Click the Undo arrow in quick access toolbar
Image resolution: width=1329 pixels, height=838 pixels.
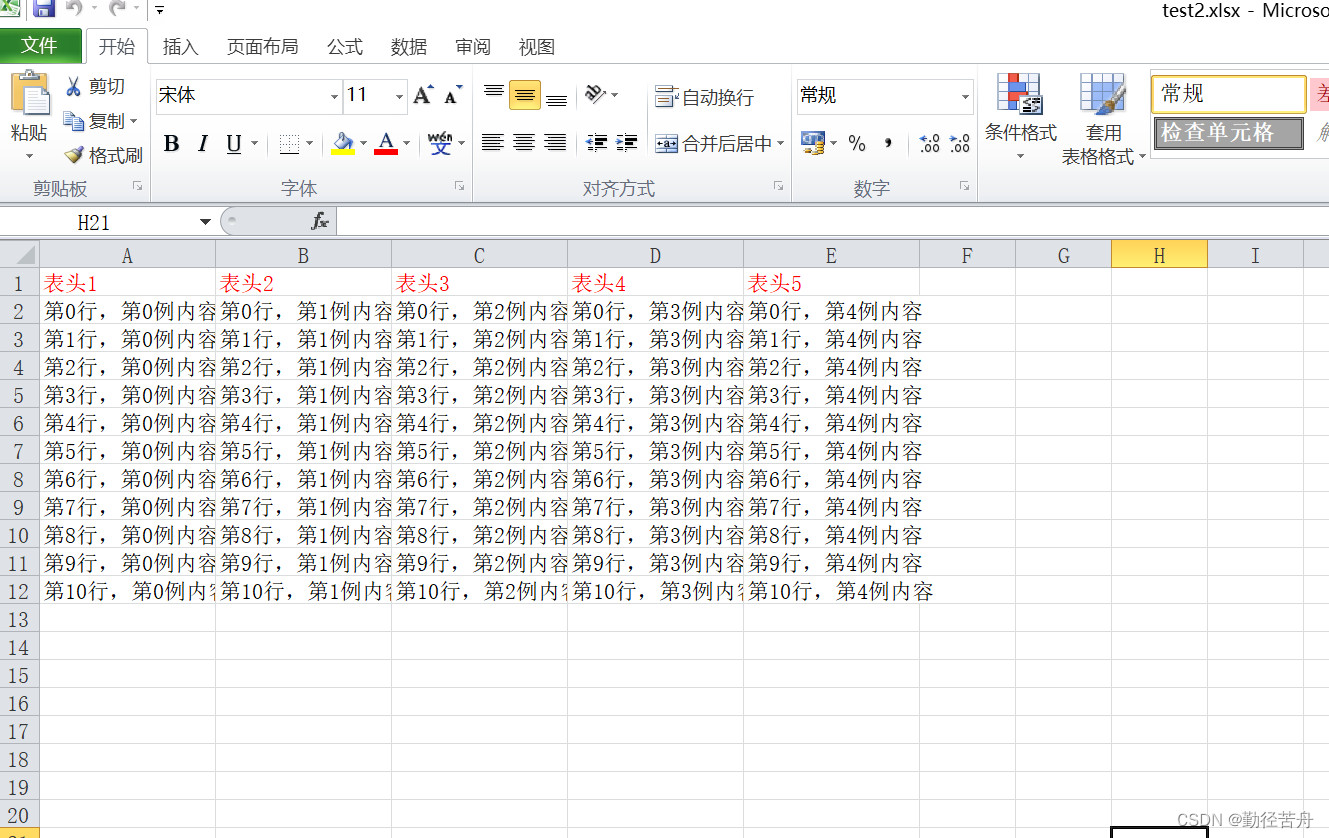coord(74,9)
